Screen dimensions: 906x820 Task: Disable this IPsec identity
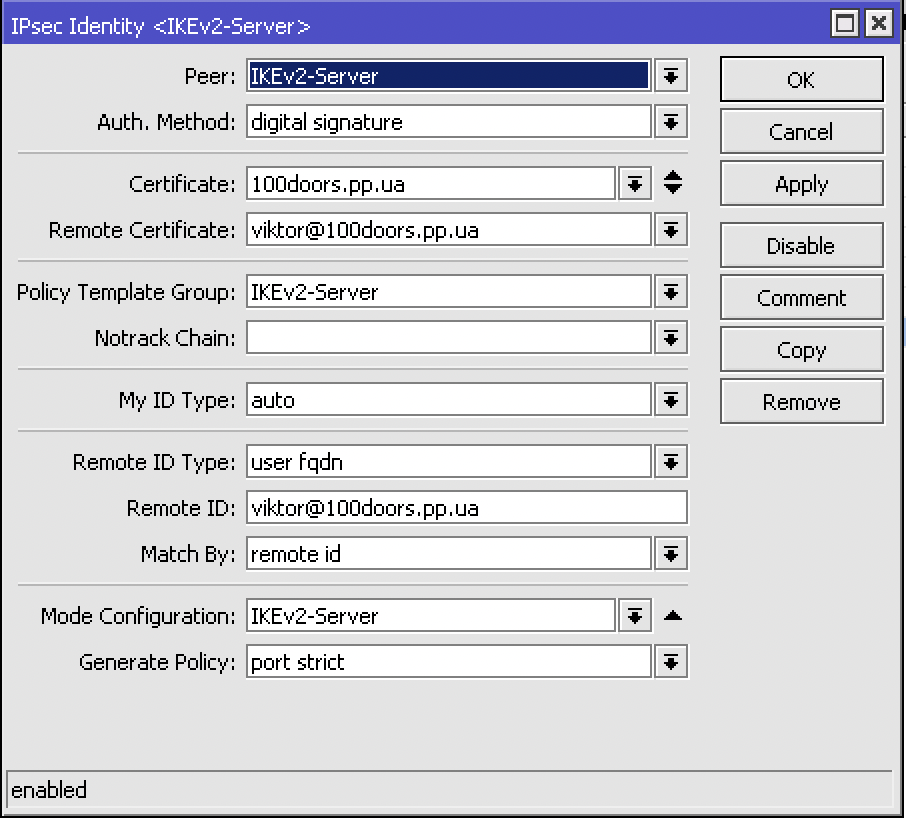tap(801, 245)
